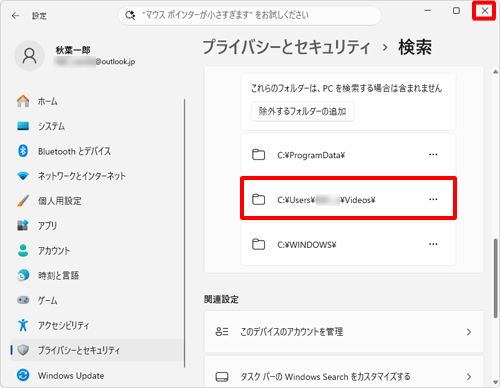Click the user profile avatar icon
This screenshot has height=388, width=500.
[29, 56]
